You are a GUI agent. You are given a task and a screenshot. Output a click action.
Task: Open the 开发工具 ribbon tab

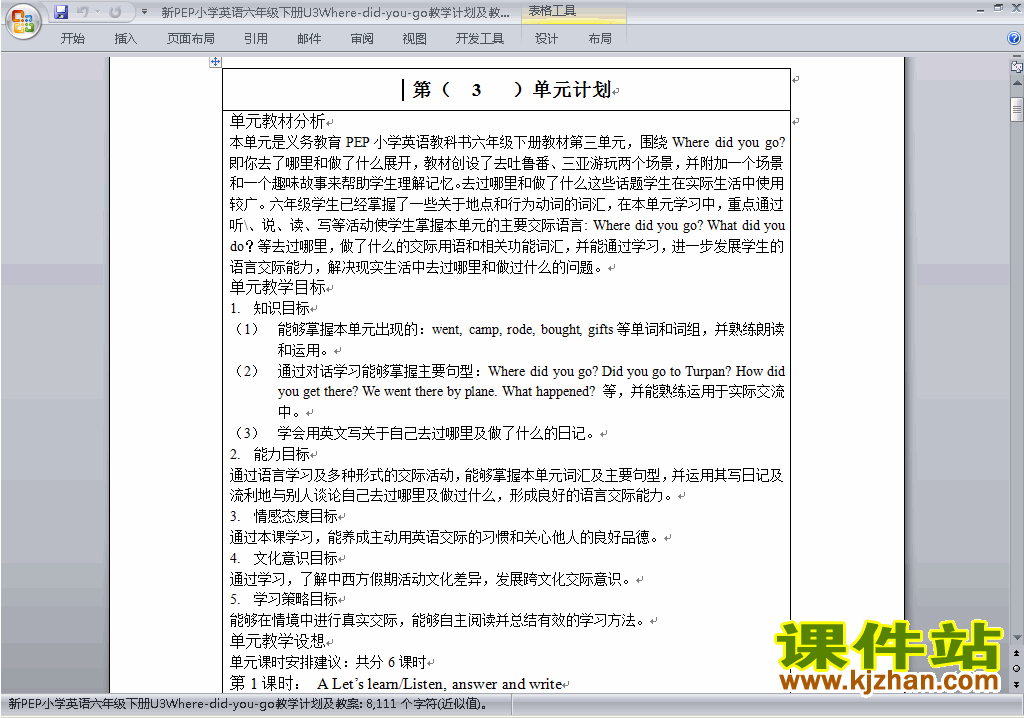click(479, 39)
